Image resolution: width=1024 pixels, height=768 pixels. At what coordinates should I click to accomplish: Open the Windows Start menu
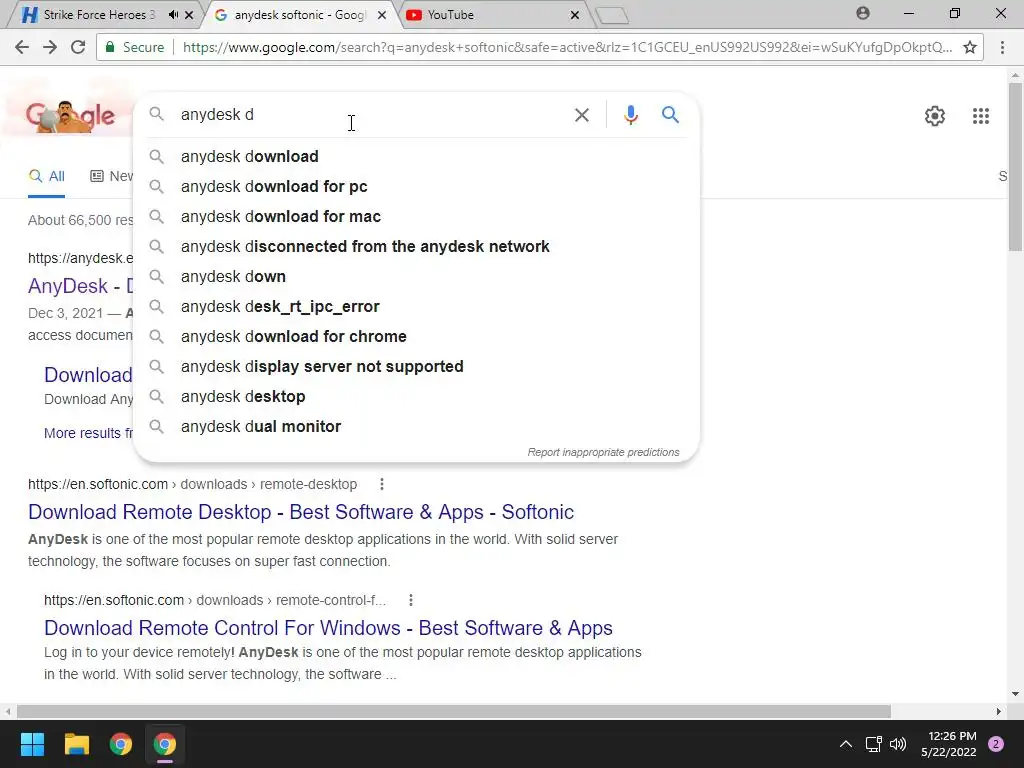[32, 744]
